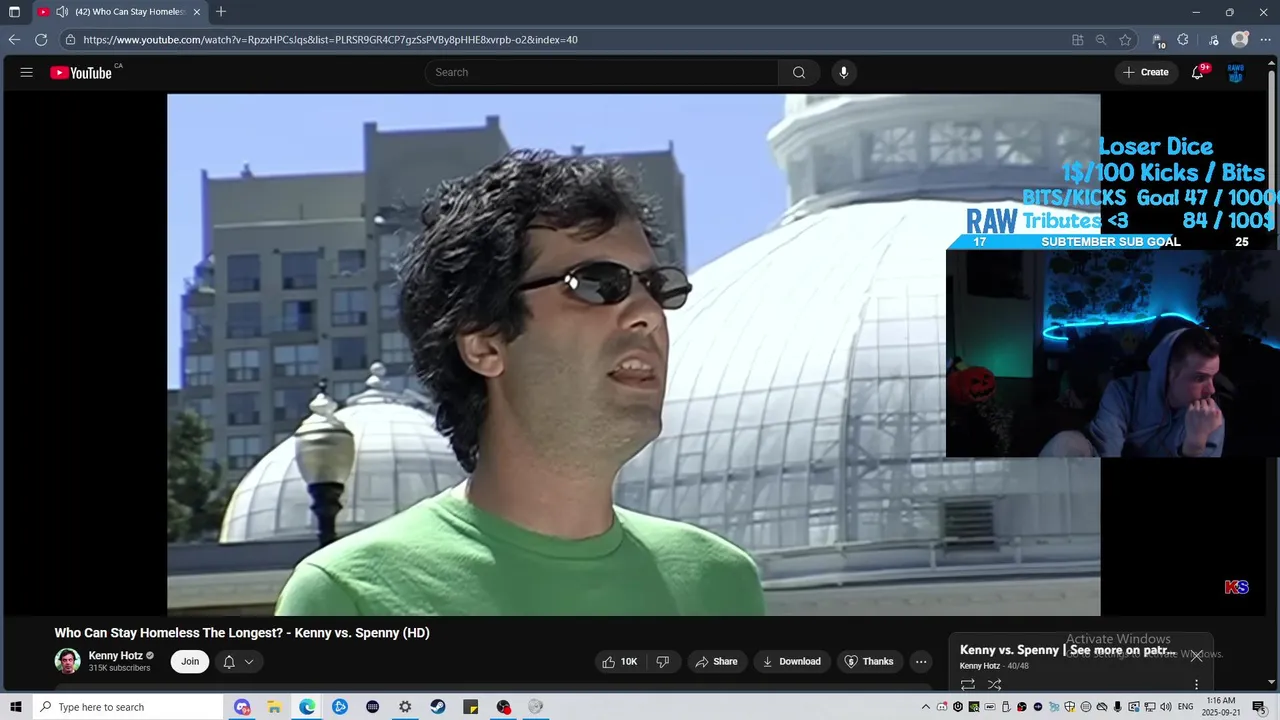Switch the ENG input language
This screenshot has width=1280, height=720.
click(1185, 707)
